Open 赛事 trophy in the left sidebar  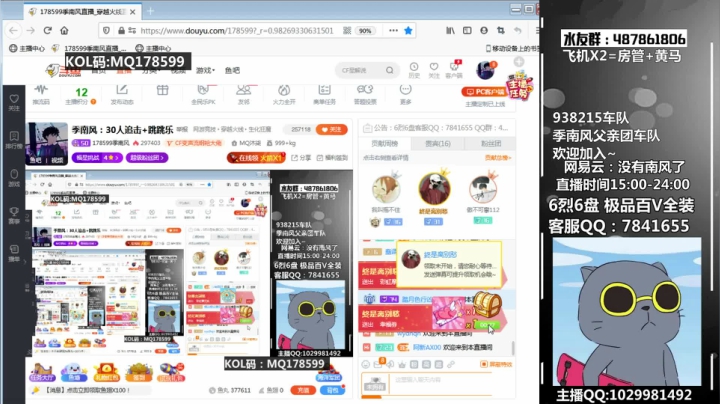pyautogui.click(x=14, y=215)
